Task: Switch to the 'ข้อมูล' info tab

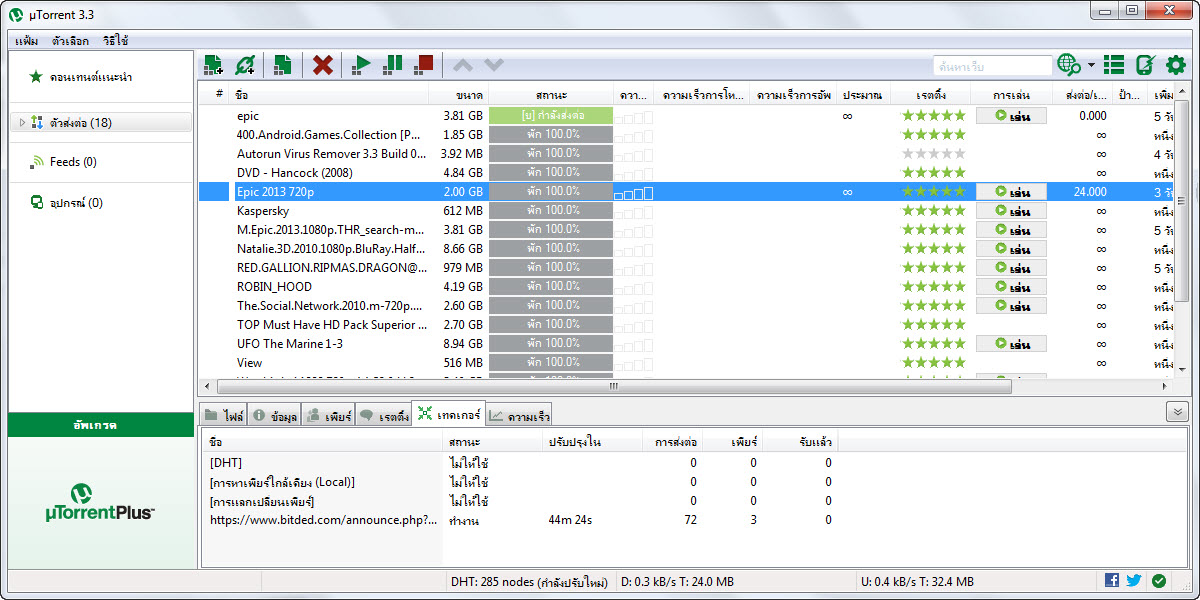Action: [x=273, y=415]
